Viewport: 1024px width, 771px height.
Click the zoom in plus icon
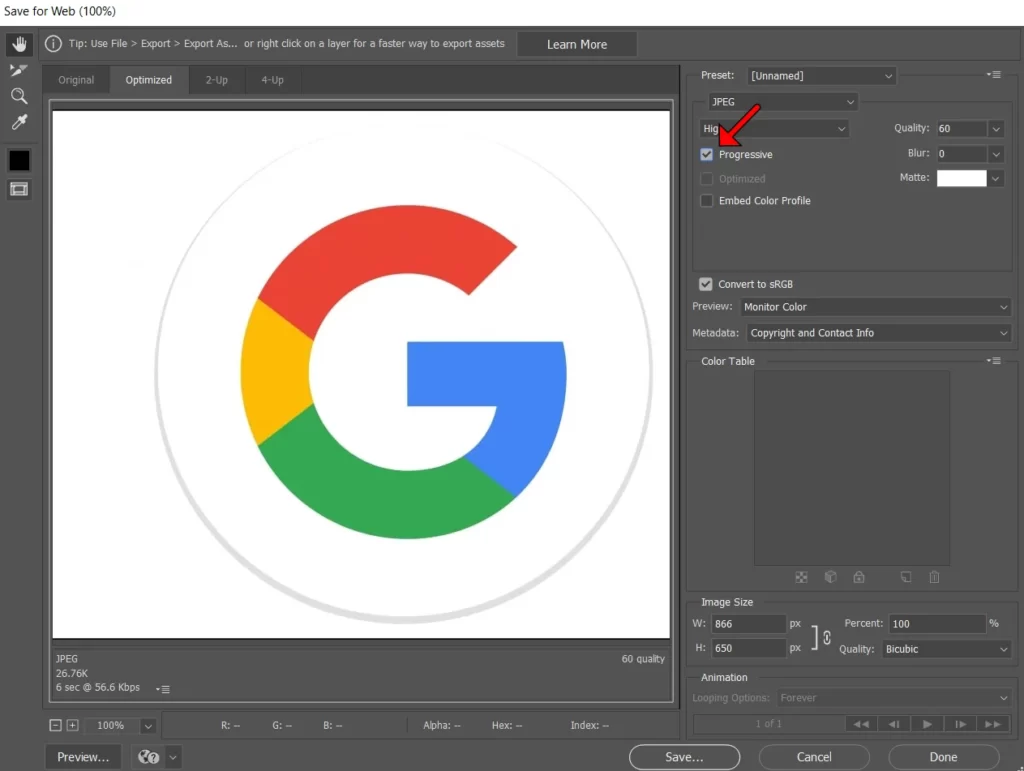pyautogui.click(x=72, y=725)
